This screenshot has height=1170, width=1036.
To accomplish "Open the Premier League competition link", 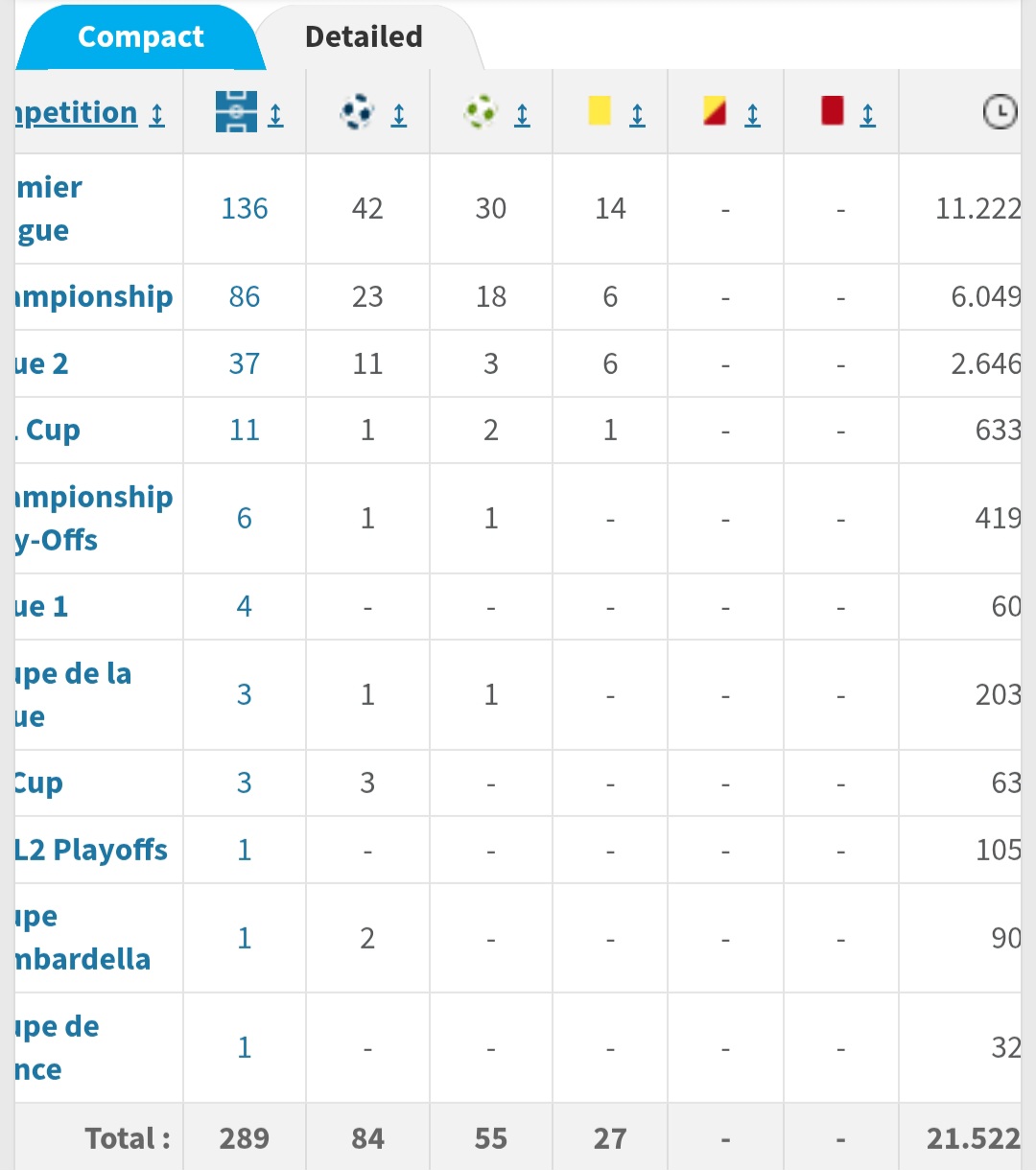I will (48, 208).
